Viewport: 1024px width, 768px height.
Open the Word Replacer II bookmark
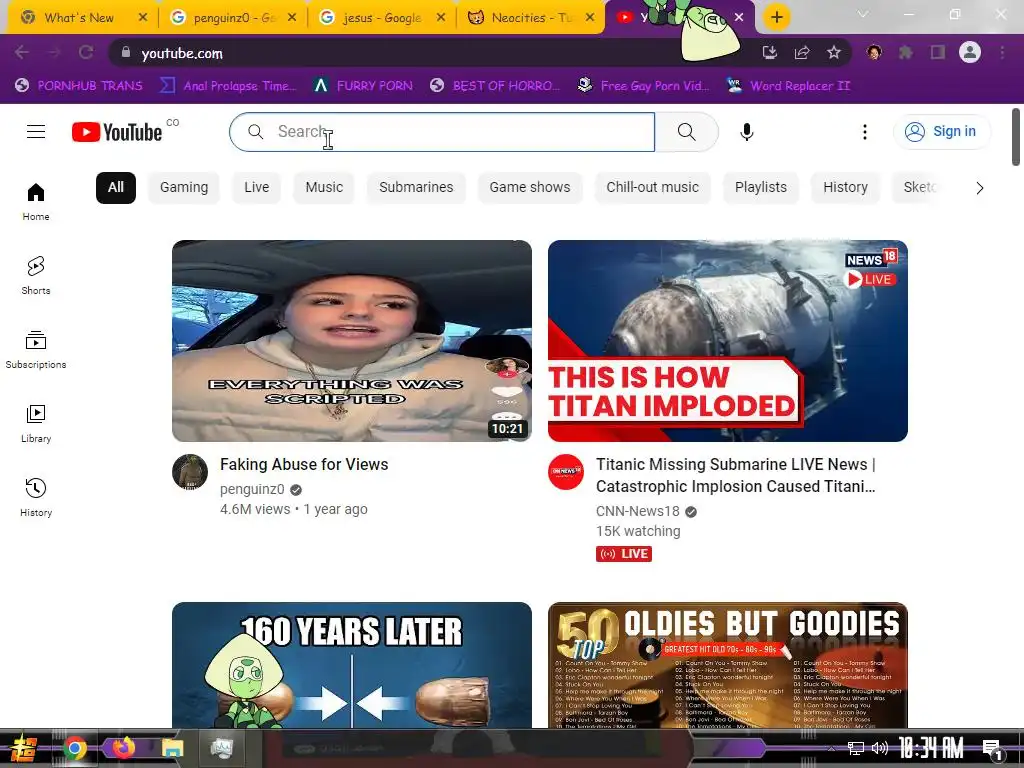pos(788,86)
